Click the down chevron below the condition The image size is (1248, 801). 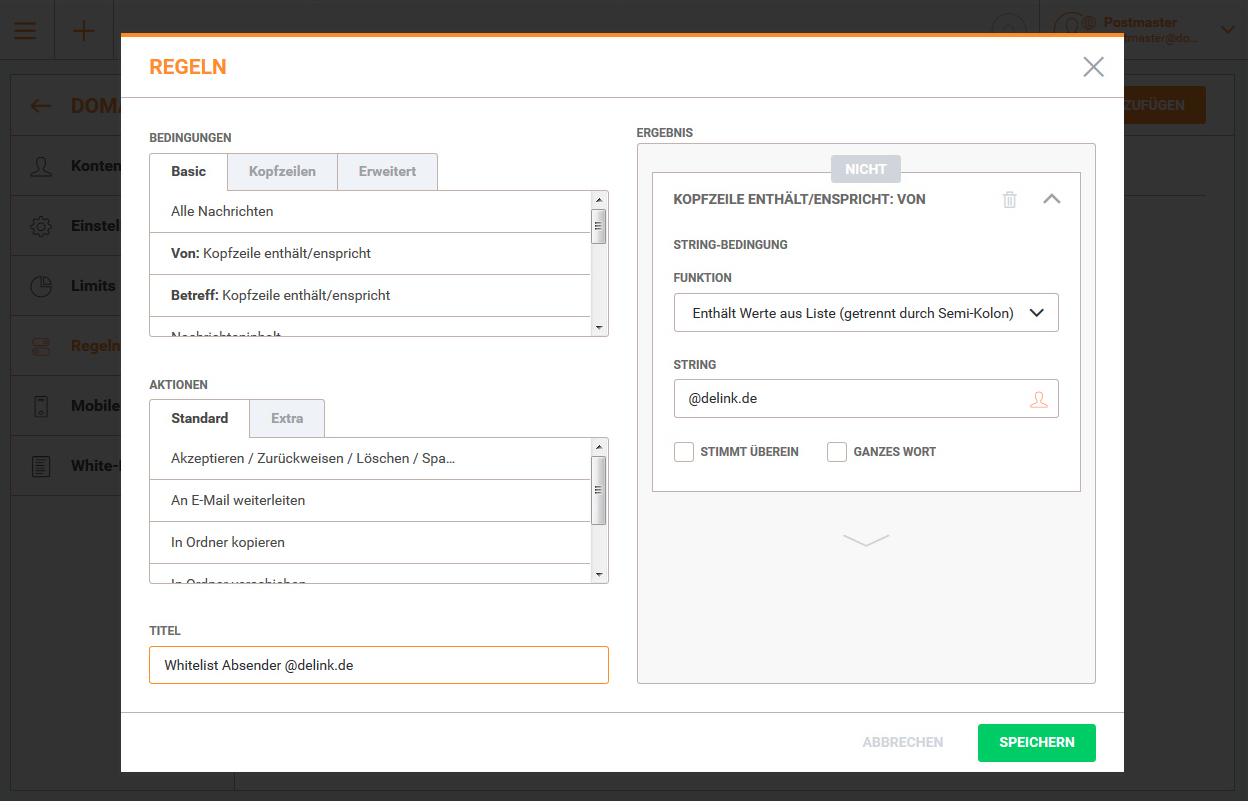[x=865, y=540]
